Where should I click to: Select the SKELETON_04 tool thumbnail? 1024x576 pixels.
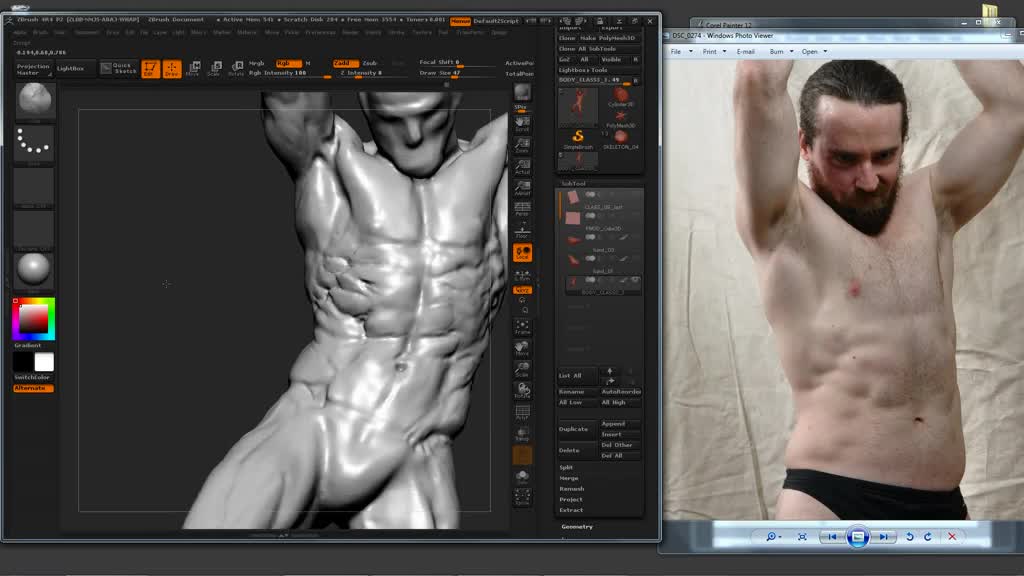click(x=620, y=140)
